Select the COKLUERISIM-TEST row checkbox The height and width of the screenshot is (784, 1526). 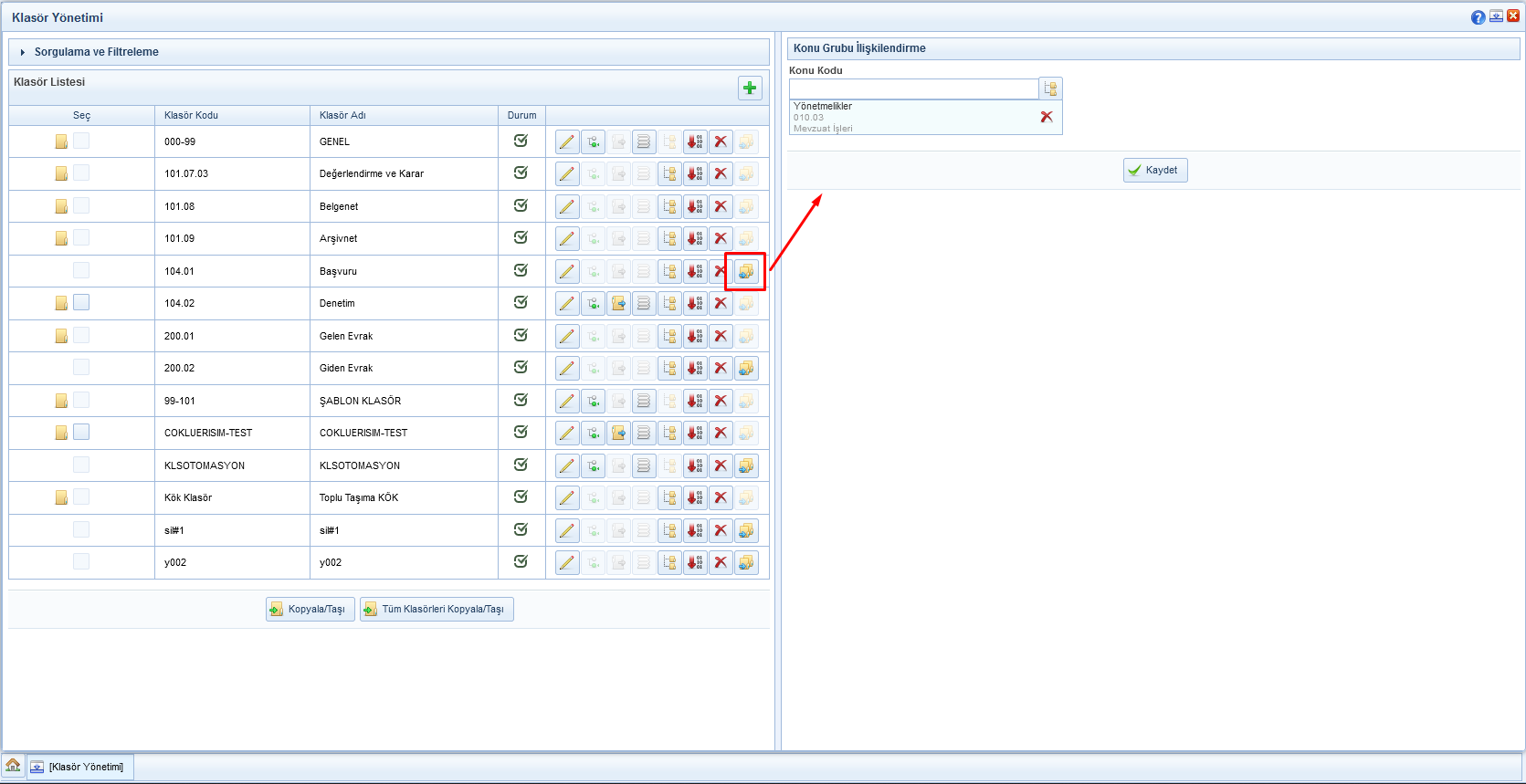[x=81, y=432]
